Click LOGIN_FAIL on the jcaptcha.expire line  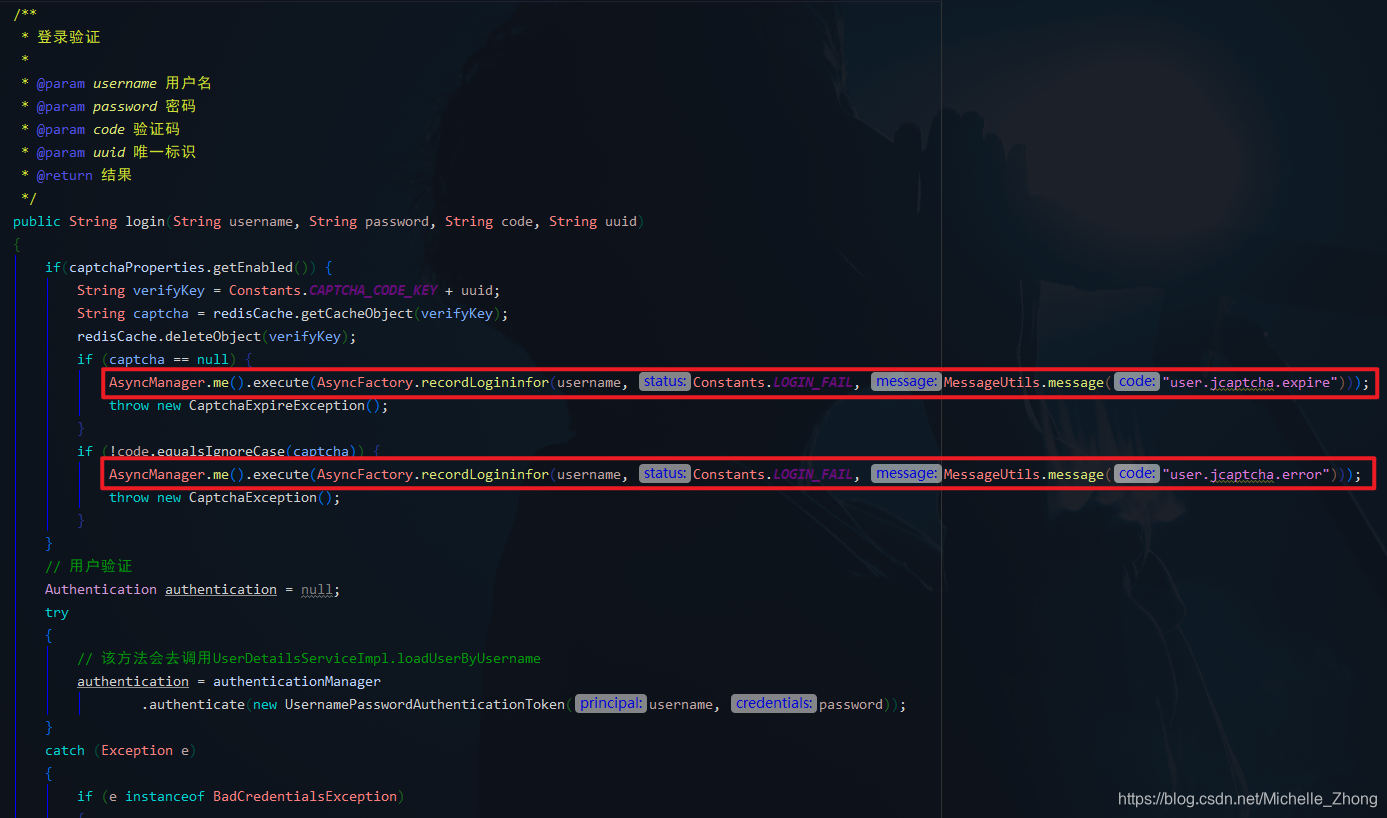813,382
